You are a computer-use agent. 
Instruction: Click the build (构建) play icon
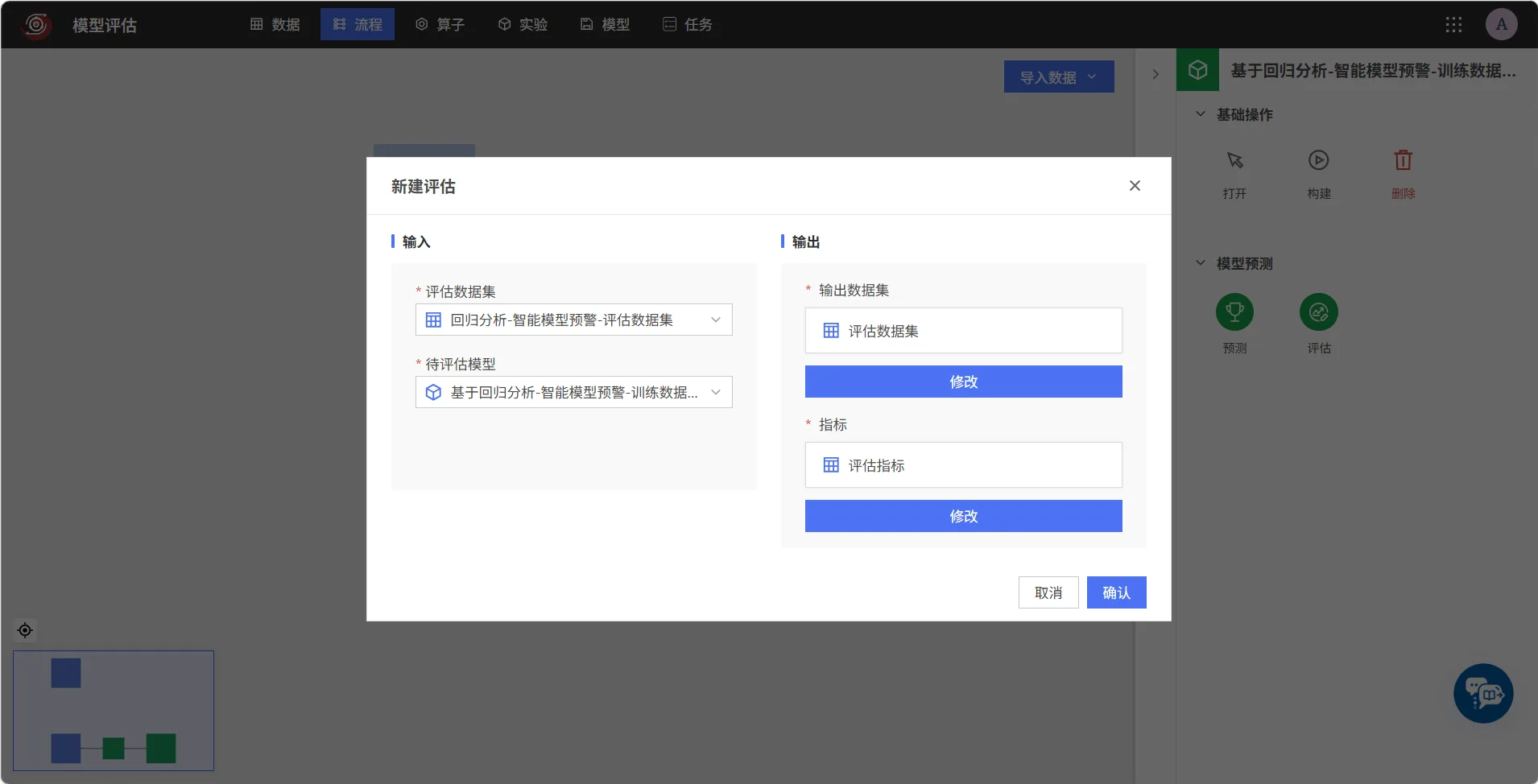[1318, 160]
